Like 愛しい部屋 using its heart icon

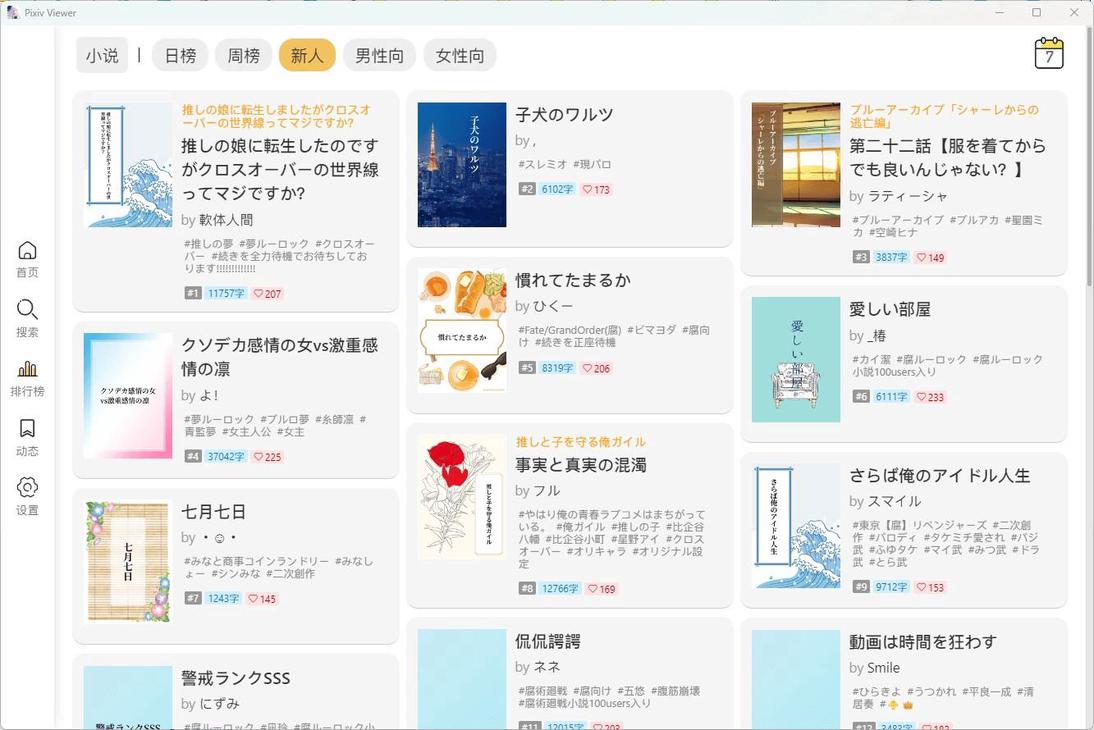[920, 397]
